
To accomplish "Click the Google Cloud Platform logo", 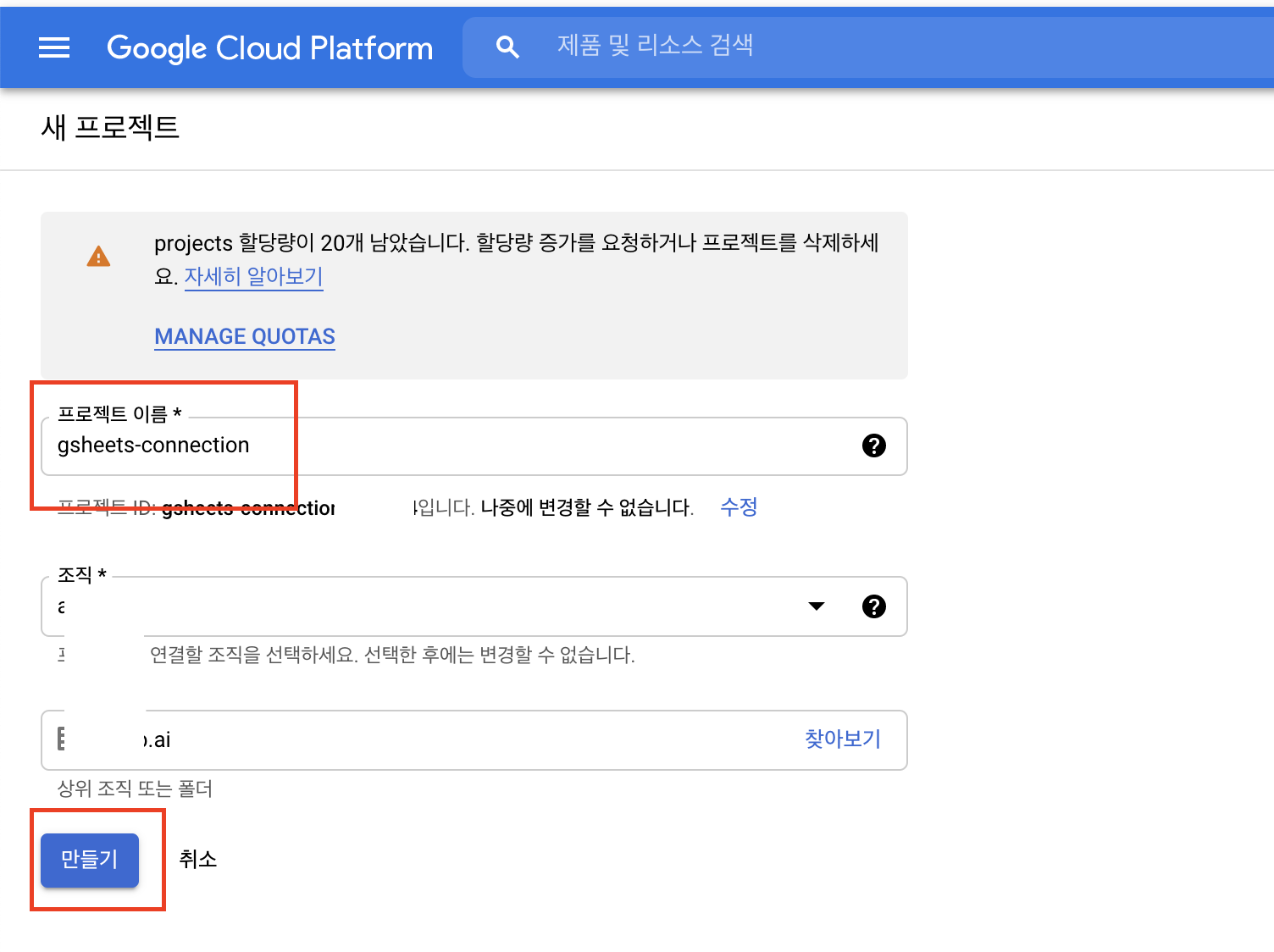I will (269, 47).
